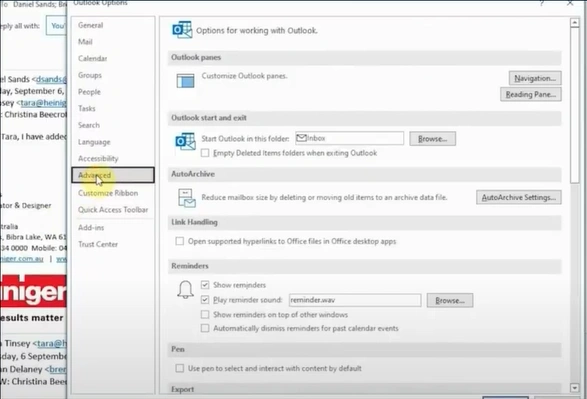Screen dimensions: 587x399
Task: Click the Reminders bell icon
Action: click(x=185, y=289)
